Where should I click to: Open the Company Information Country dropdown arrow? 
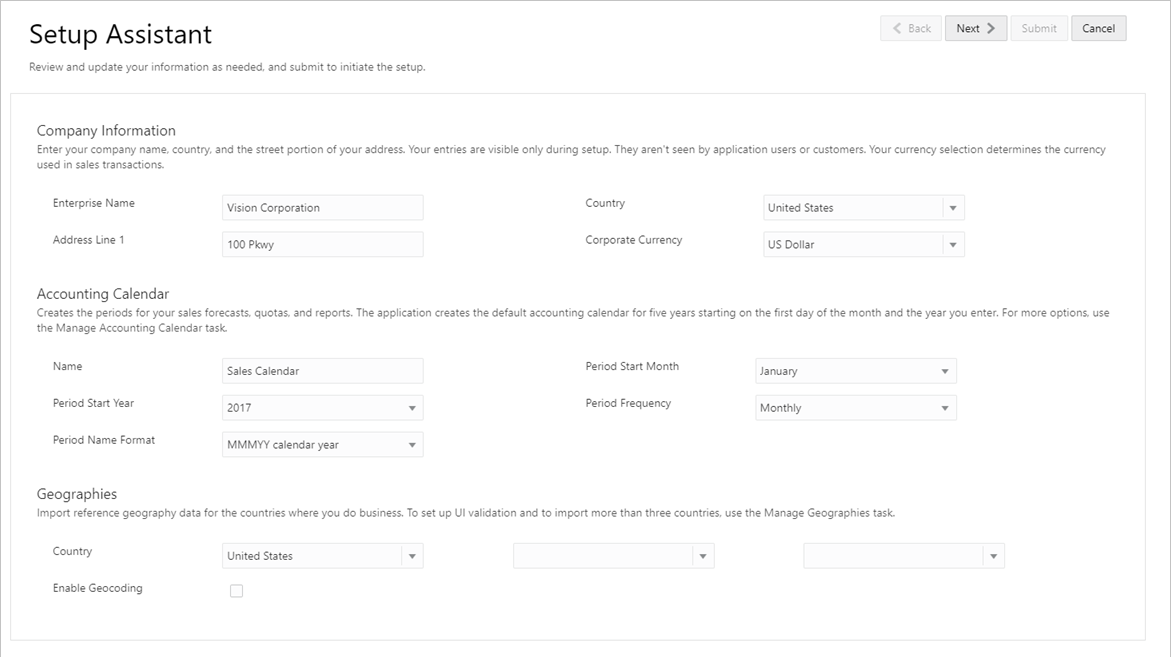tap(953, 208)
